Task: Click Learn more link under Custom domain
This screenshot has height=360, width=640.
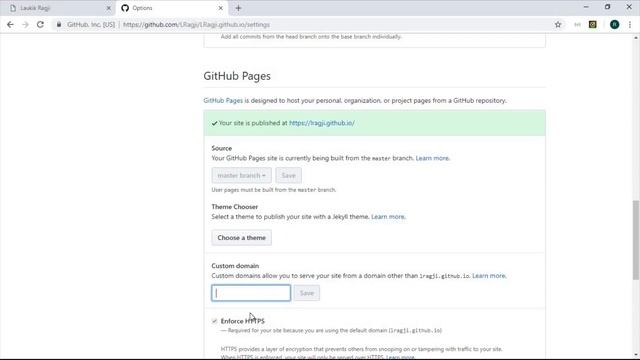Action: pos(489,276)
